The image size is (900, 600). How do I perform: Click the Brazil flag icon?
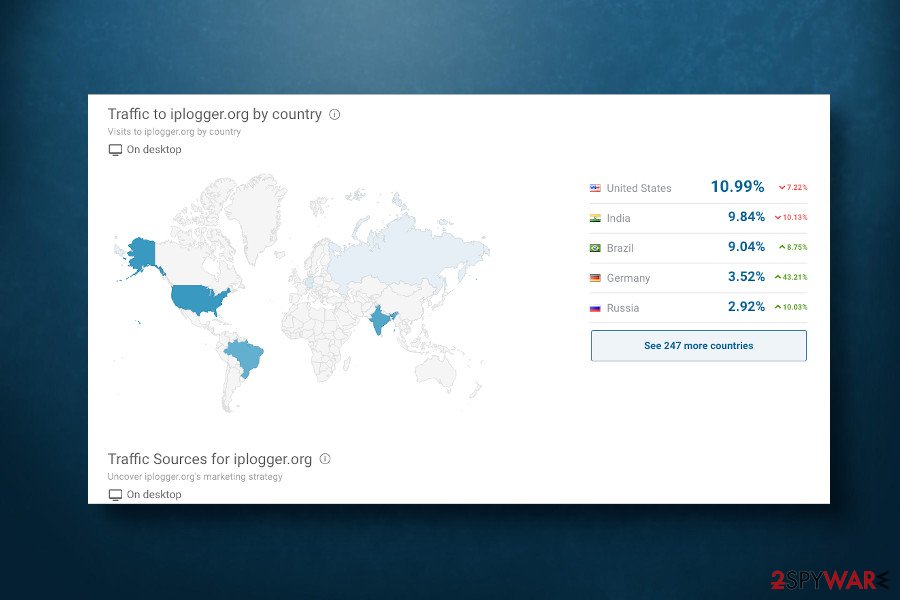[595, 248]
